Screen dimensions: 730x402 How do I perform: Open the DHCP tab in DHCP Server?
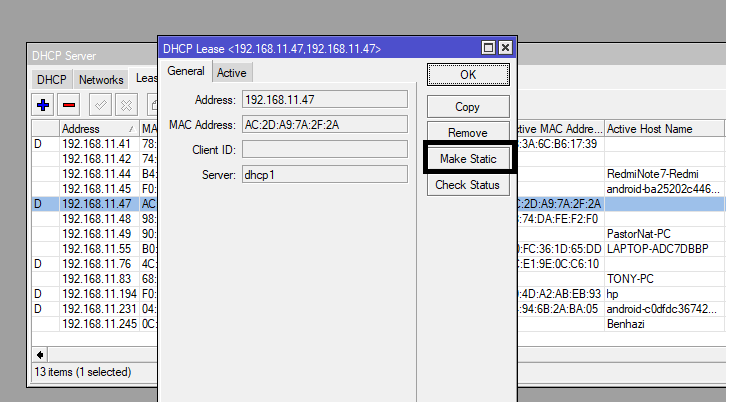(51, 79)
